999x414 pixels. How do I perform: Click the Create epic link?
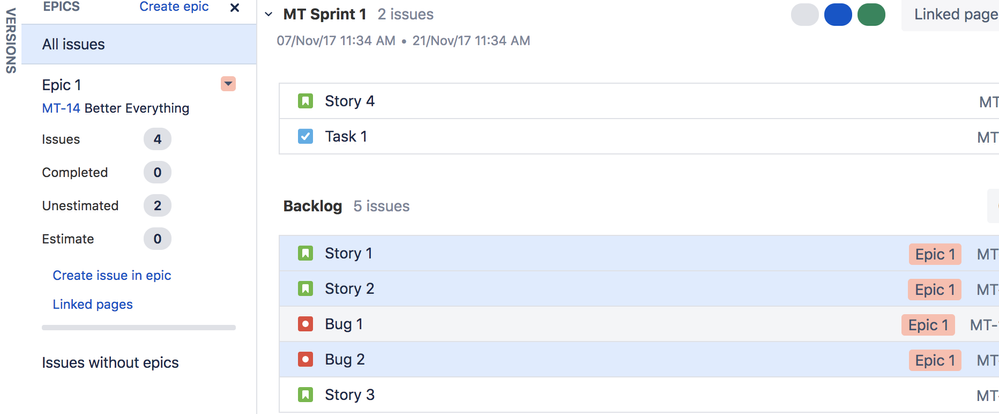pyautogui.click(x=174, y=7)
